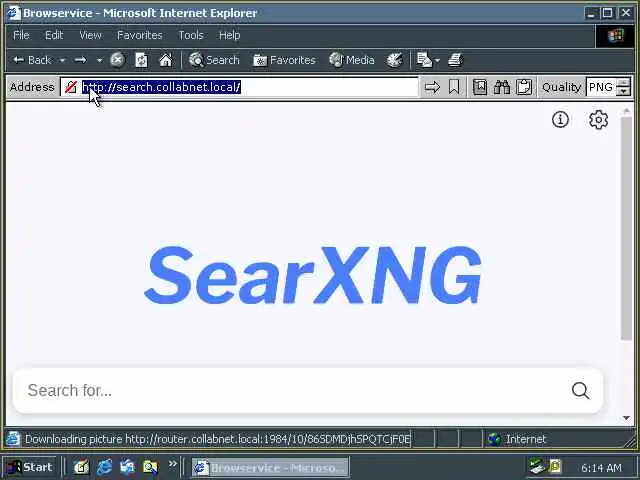Click the status bar page icon
The height and width of the screenshot is (480, 640).
click(x=13, y=439)
